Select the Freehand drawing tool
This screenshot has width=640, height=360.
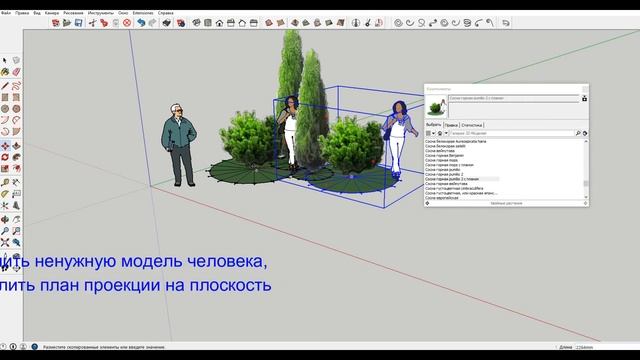[16, 86]
